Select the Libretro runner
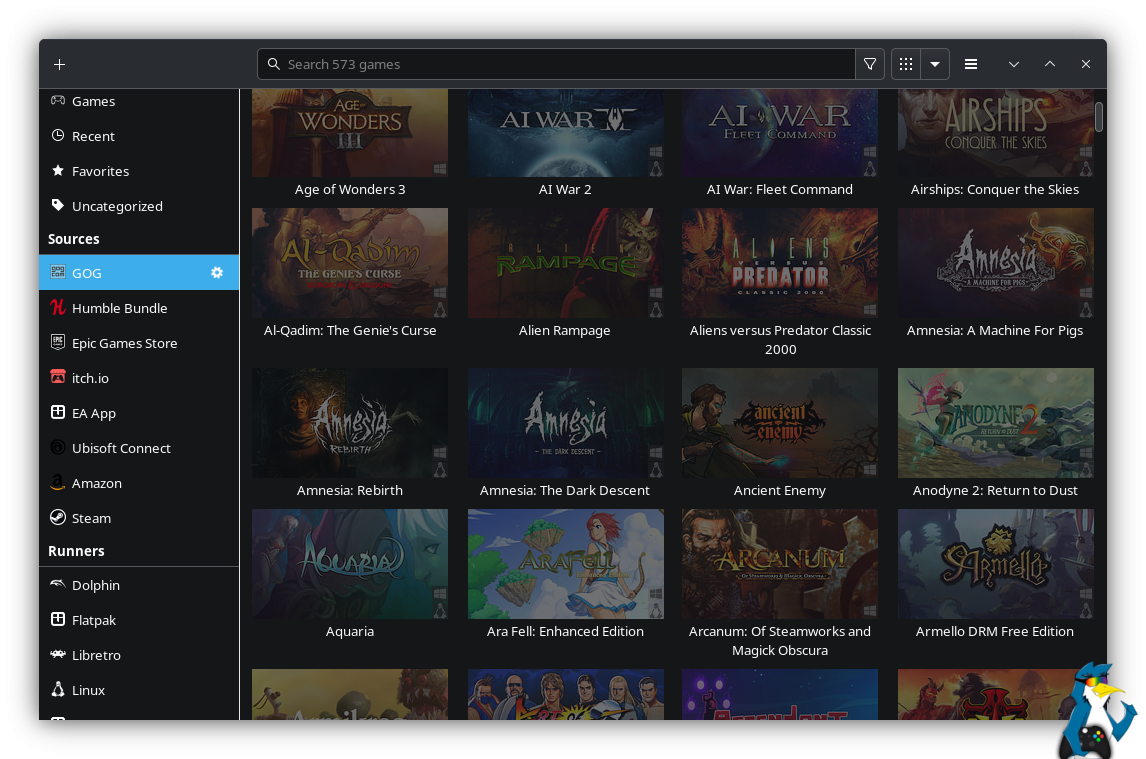Viewport: 1146px width, 759px height. pyautogui.click(x=96, y=655)
